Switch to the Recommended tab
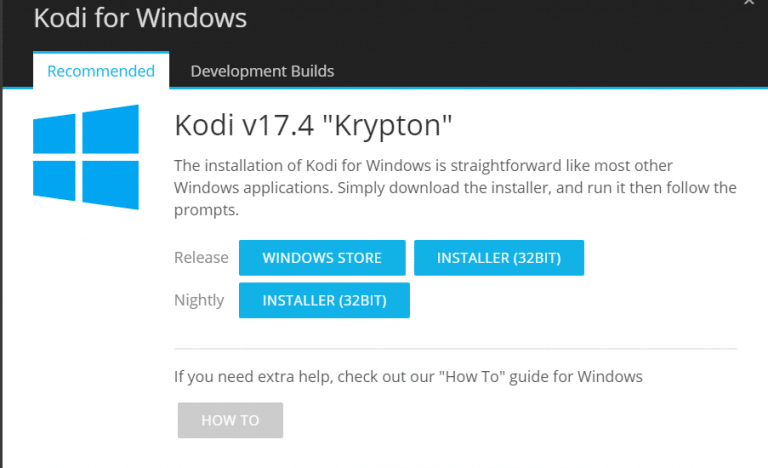 [x=101, y=71]
